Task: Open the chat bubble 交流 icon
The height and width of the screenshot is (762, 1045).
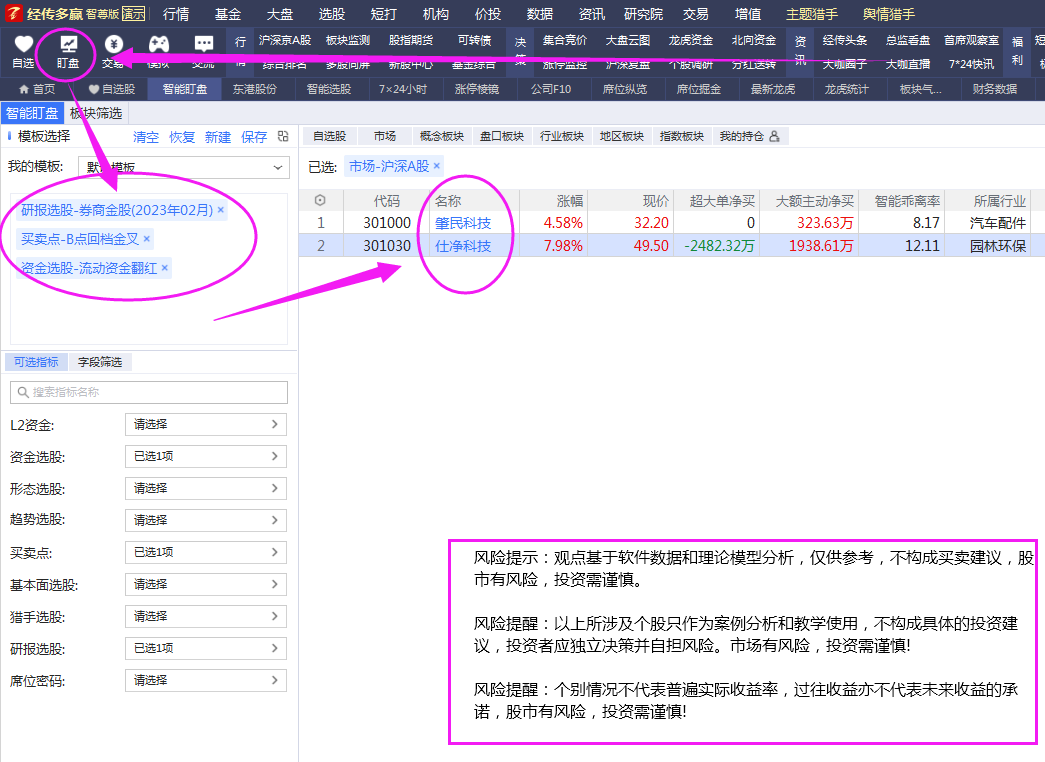Action: tap(203, 45)
